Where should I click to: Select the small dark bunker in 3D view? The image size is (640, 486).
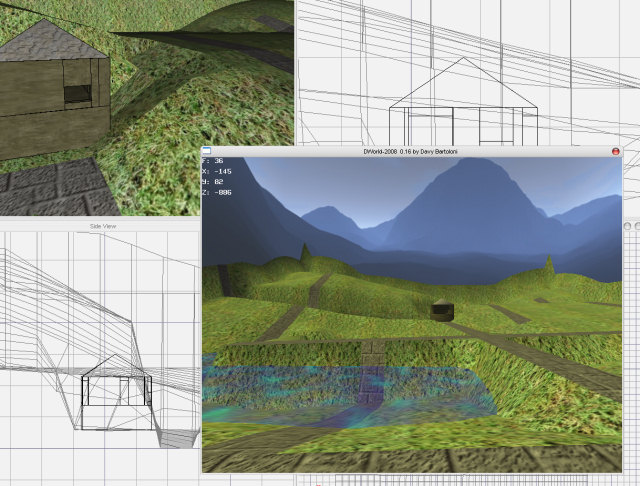coord(443,311)
